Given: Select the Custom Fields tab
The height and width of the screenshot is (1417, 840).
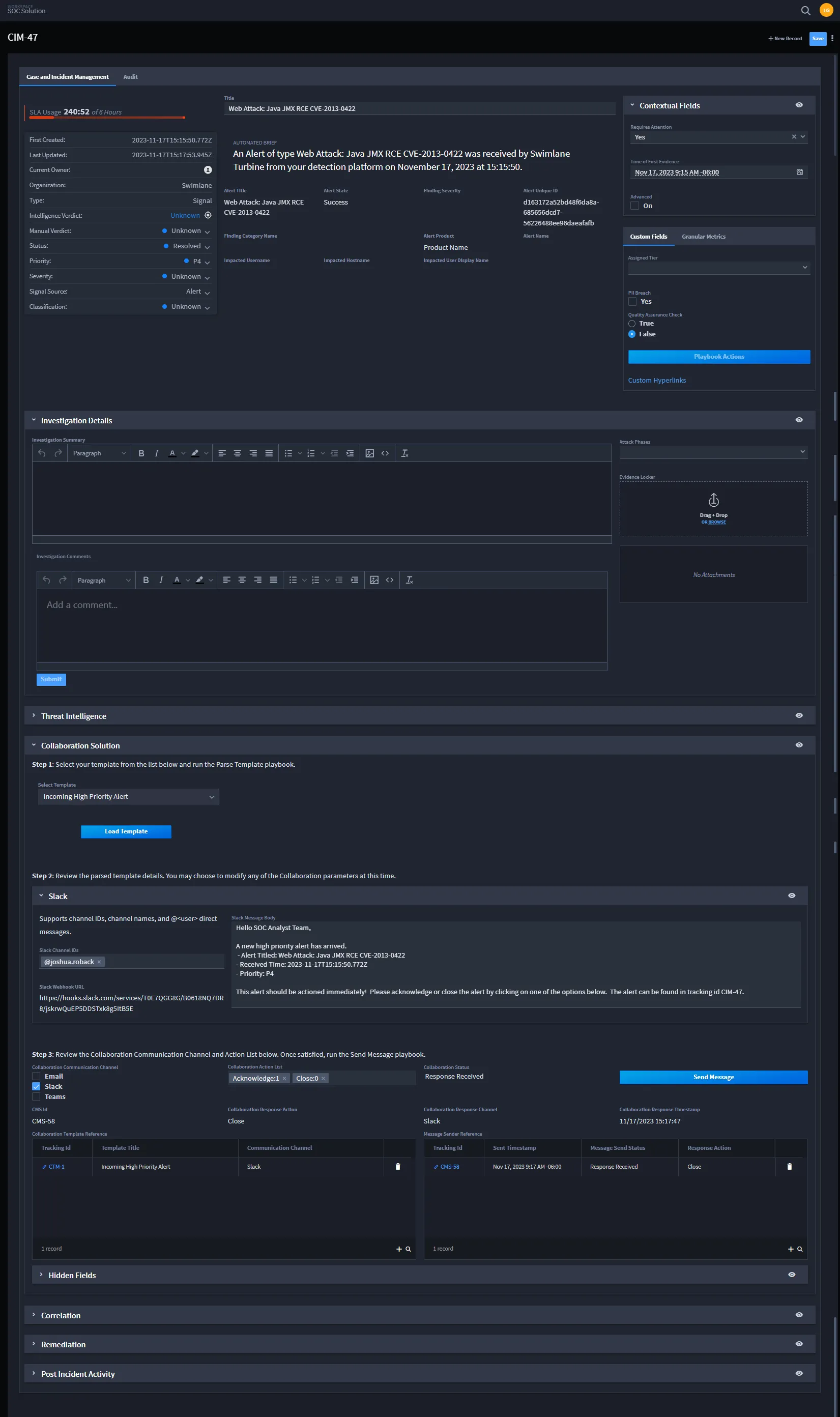Looking at the screenshot, I should [x=649, y=237].
